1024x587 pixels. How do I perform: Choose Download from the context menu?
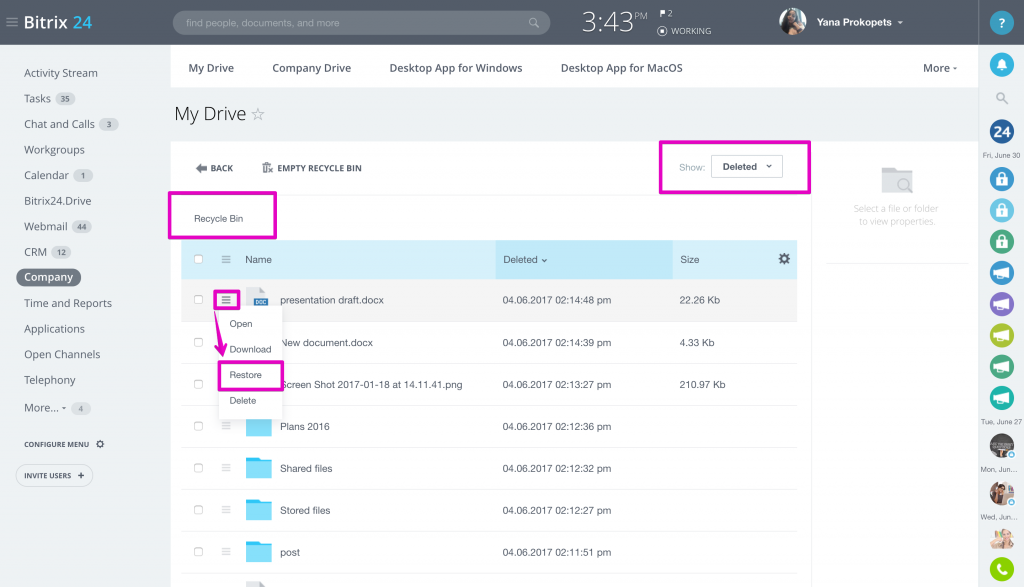(250, 349)
